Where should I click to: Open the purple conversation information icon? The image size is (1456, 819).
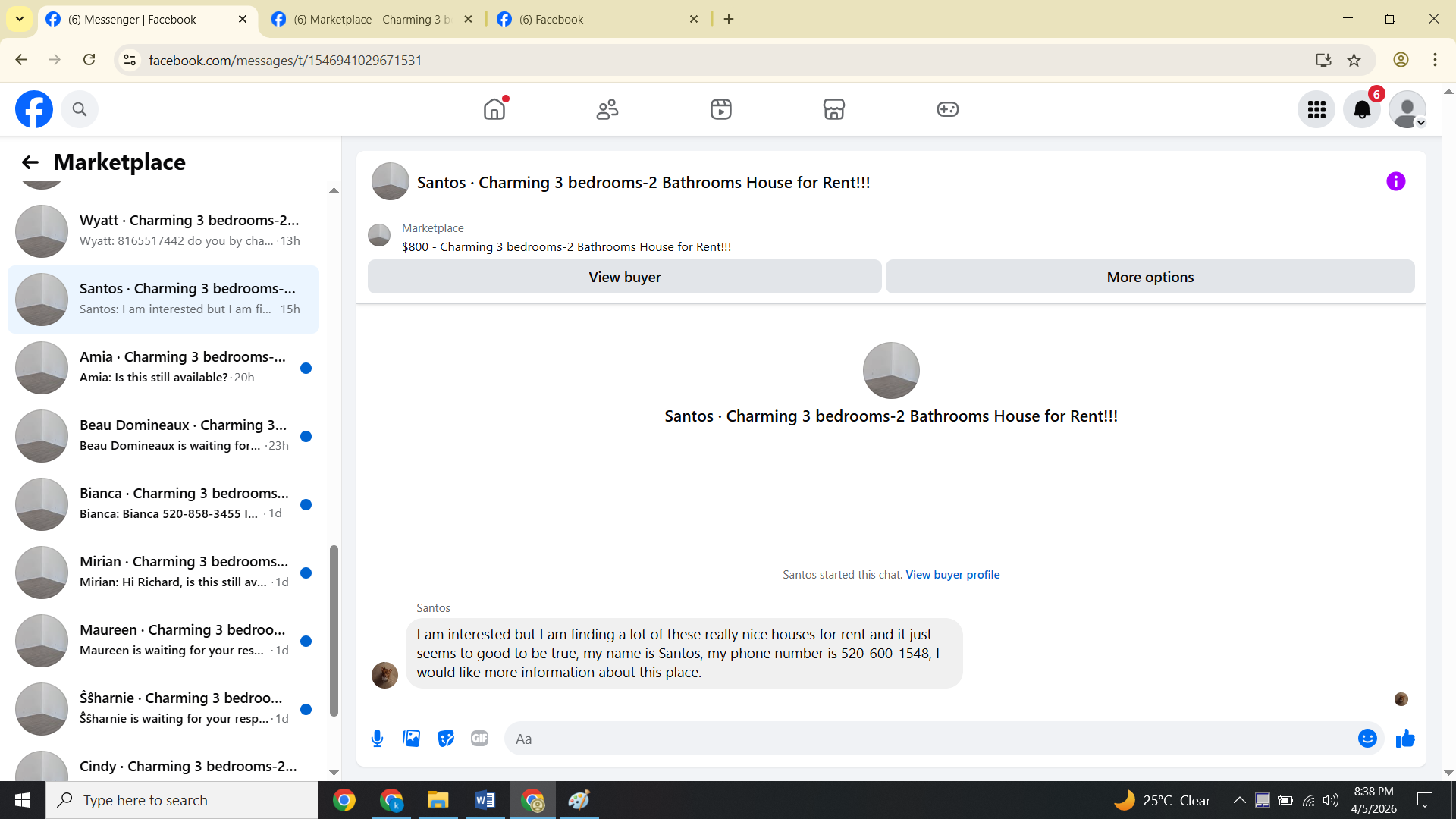click(1395, 182)
